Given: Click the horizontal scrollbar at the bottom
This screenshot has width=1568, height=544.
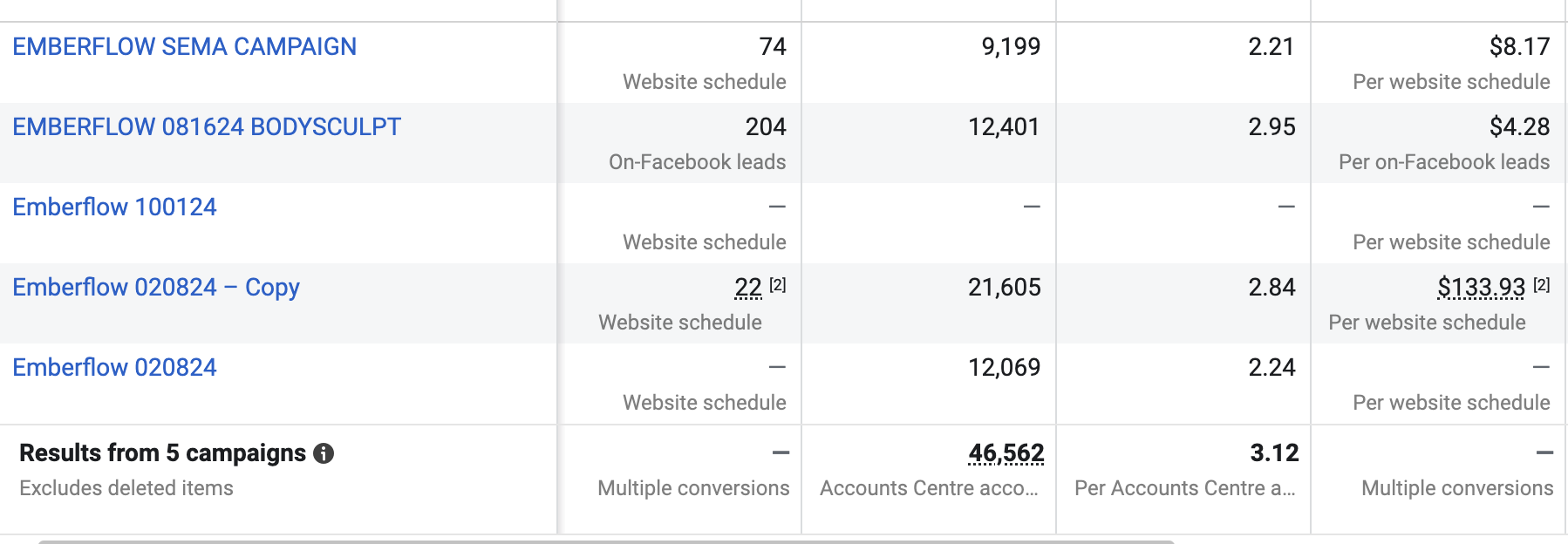Looking at the screenshot, I should point(606,541).
